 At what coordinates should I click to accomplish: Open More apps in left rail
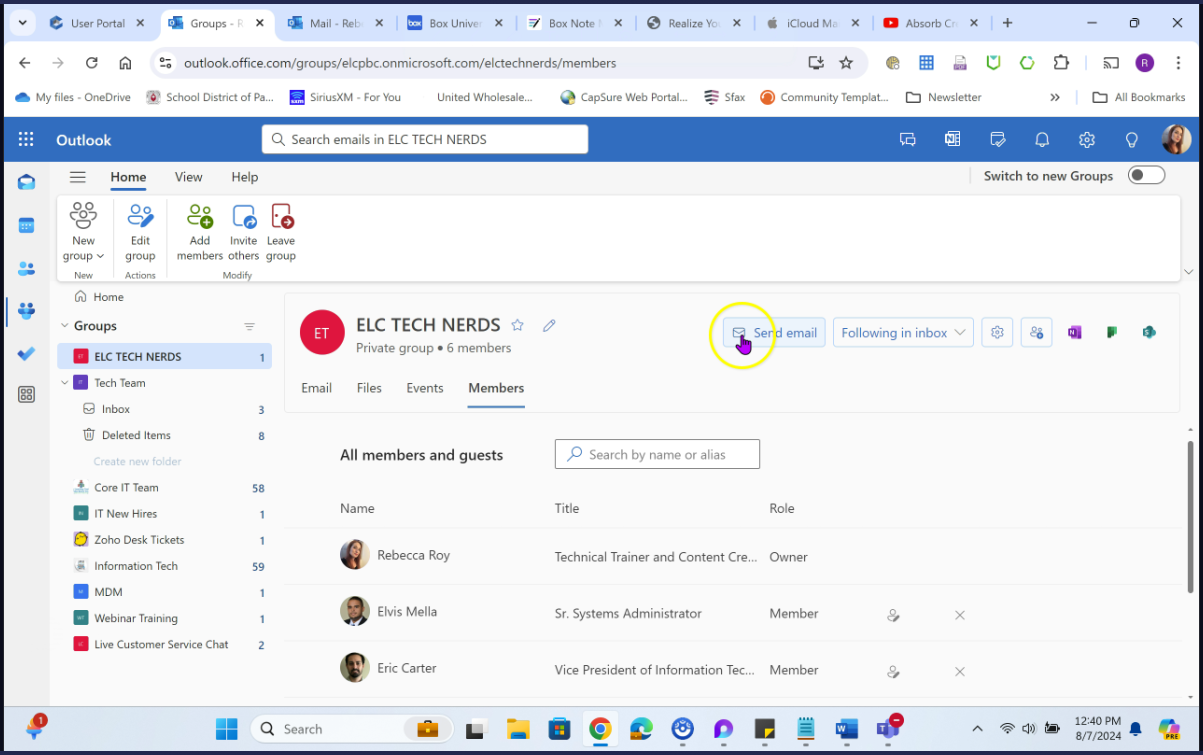click(x=27, y=395)
